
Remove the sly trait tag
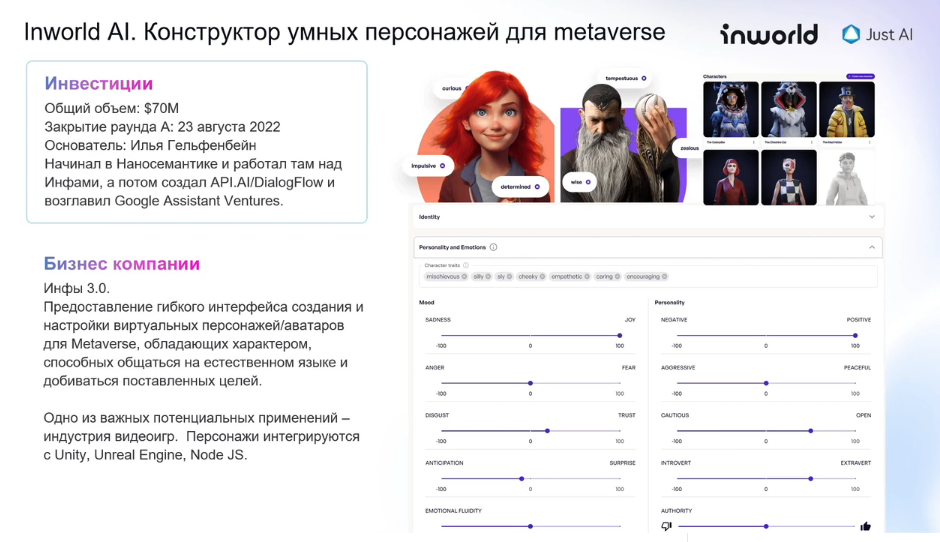510,277
